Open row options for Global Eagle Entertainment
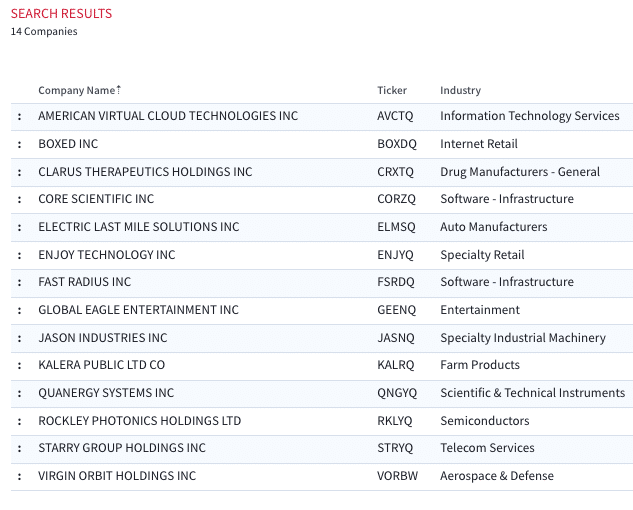This screenshot has width=633, height=510. (19, 310)
